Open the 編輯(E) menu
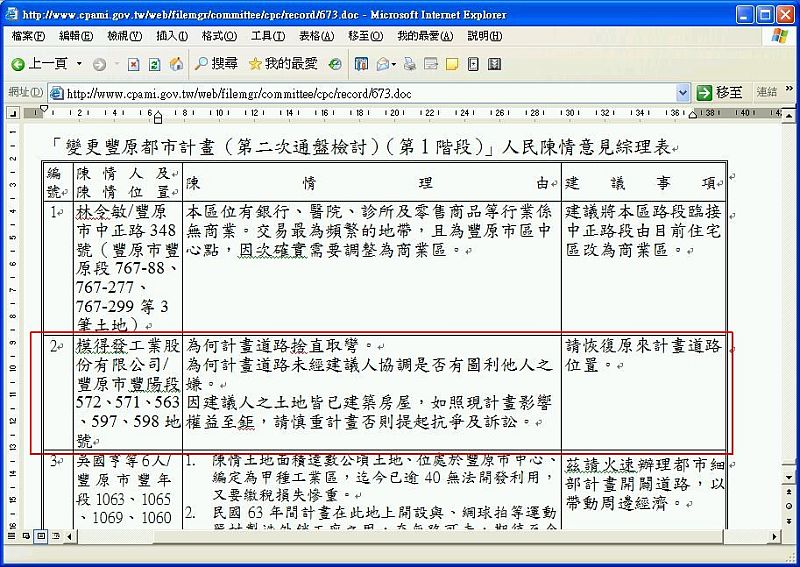The width and height of the screenshot is (800, 567). tap(76, 36)
